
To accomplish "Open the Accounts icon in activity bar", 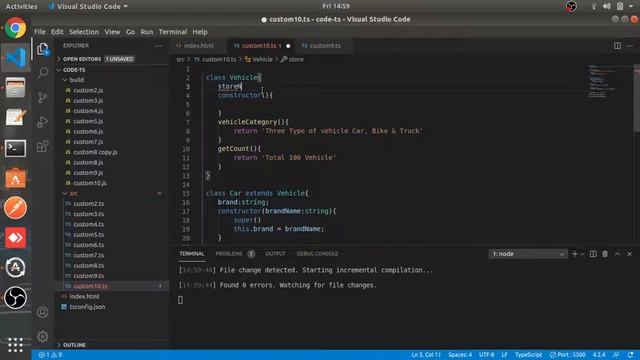I will click(42, 313).
